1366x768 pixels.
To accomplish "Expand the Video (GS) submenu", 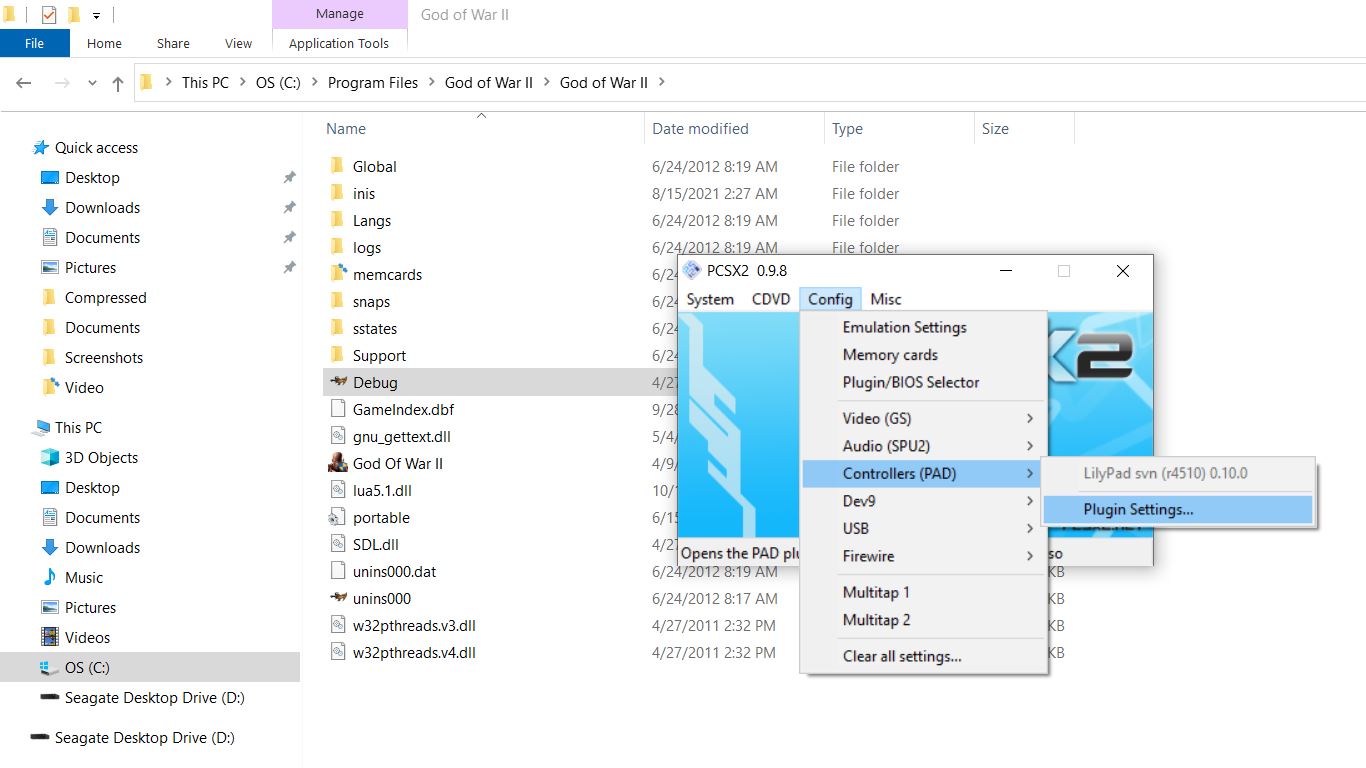I will [x=1029, y=418].
